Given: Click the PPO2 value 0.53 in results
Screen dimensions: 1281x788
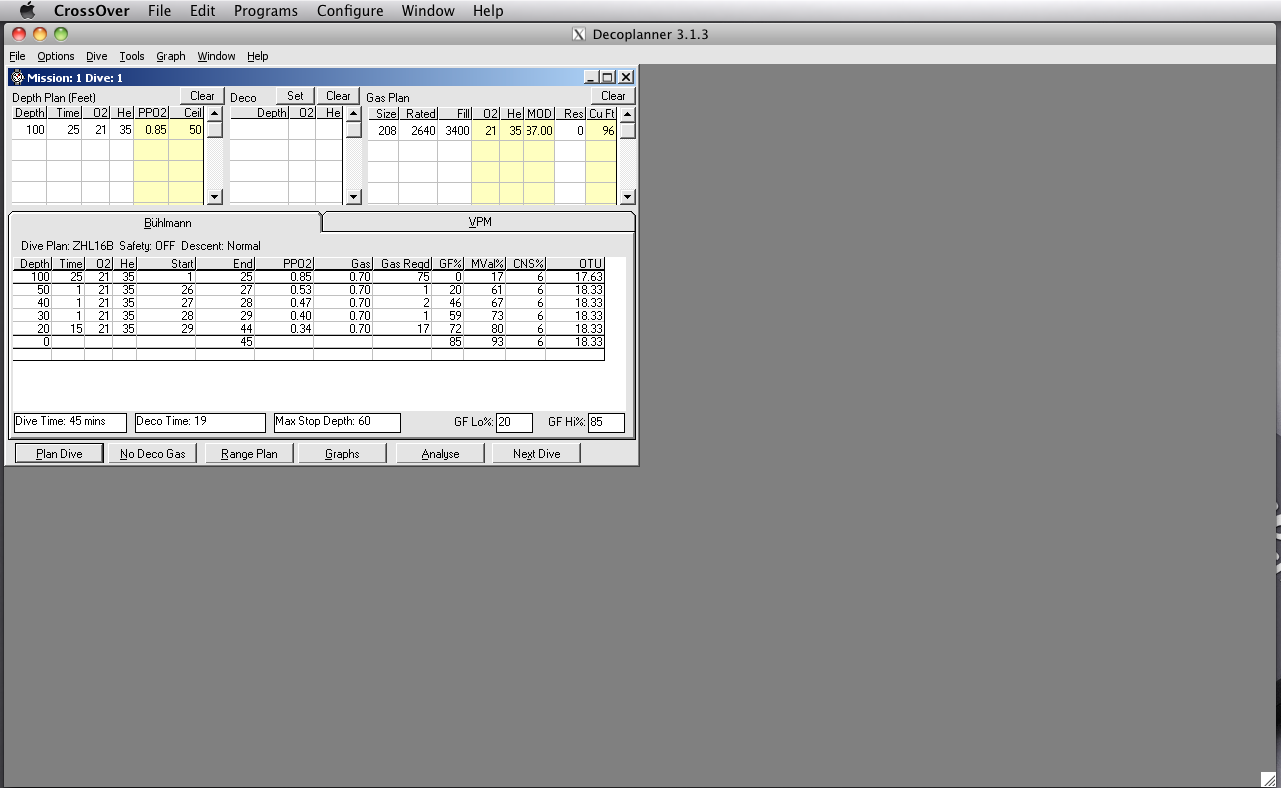Looking at the screenshot, I should click(284, 290).
